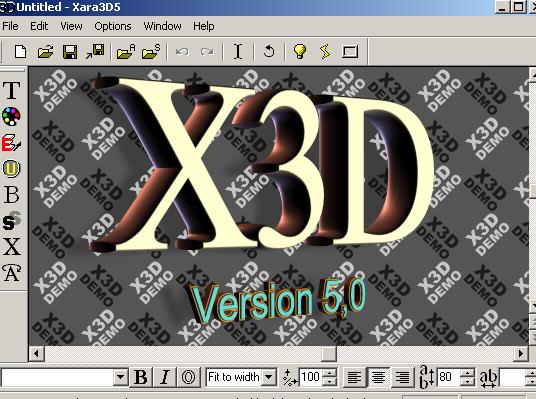The image size is (536, 399).
Task: Open the Edit menu
Action: [39, 26]
